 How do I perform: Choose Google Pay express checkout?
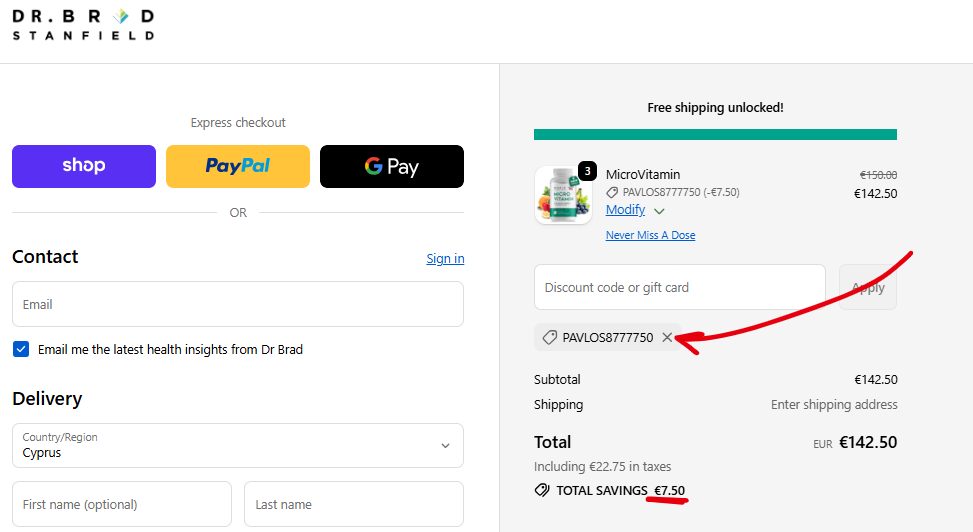pos(392,166)
